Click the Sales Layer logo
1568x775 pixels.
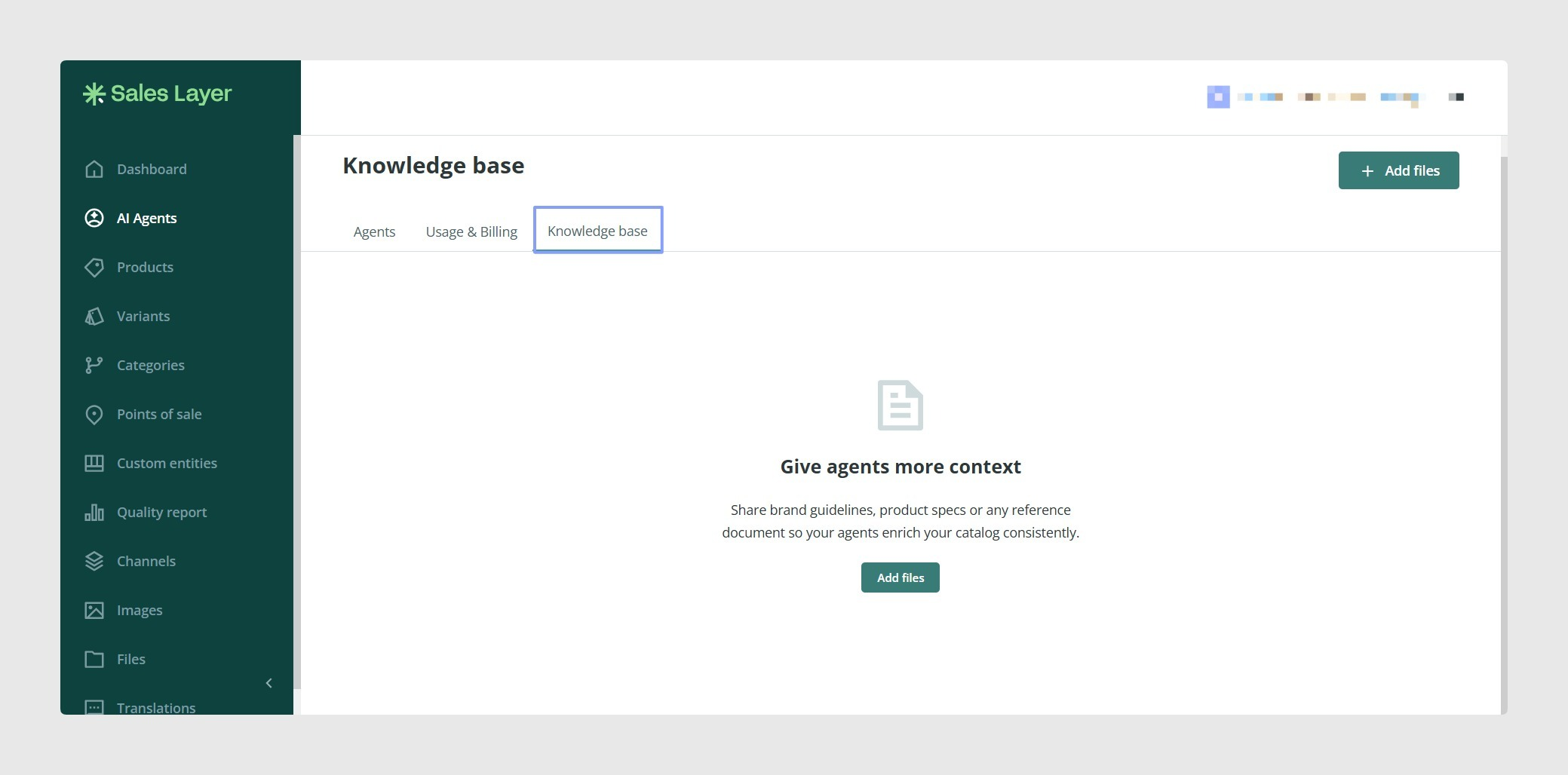click(158, 93)
